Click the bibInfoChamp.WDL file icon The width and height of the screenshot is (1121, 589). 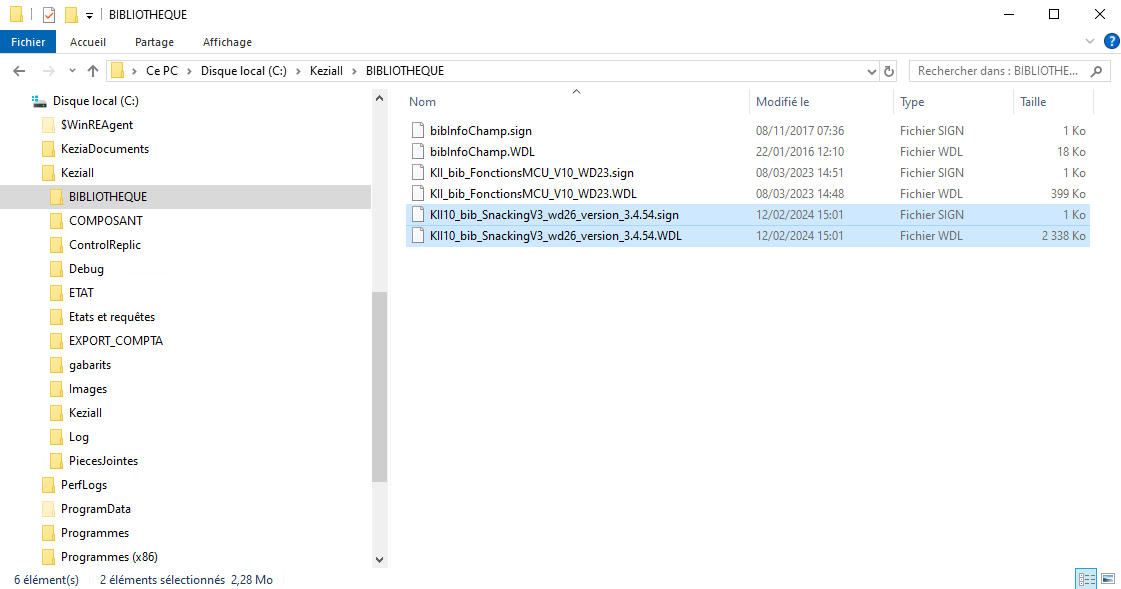tap(419, 152)
